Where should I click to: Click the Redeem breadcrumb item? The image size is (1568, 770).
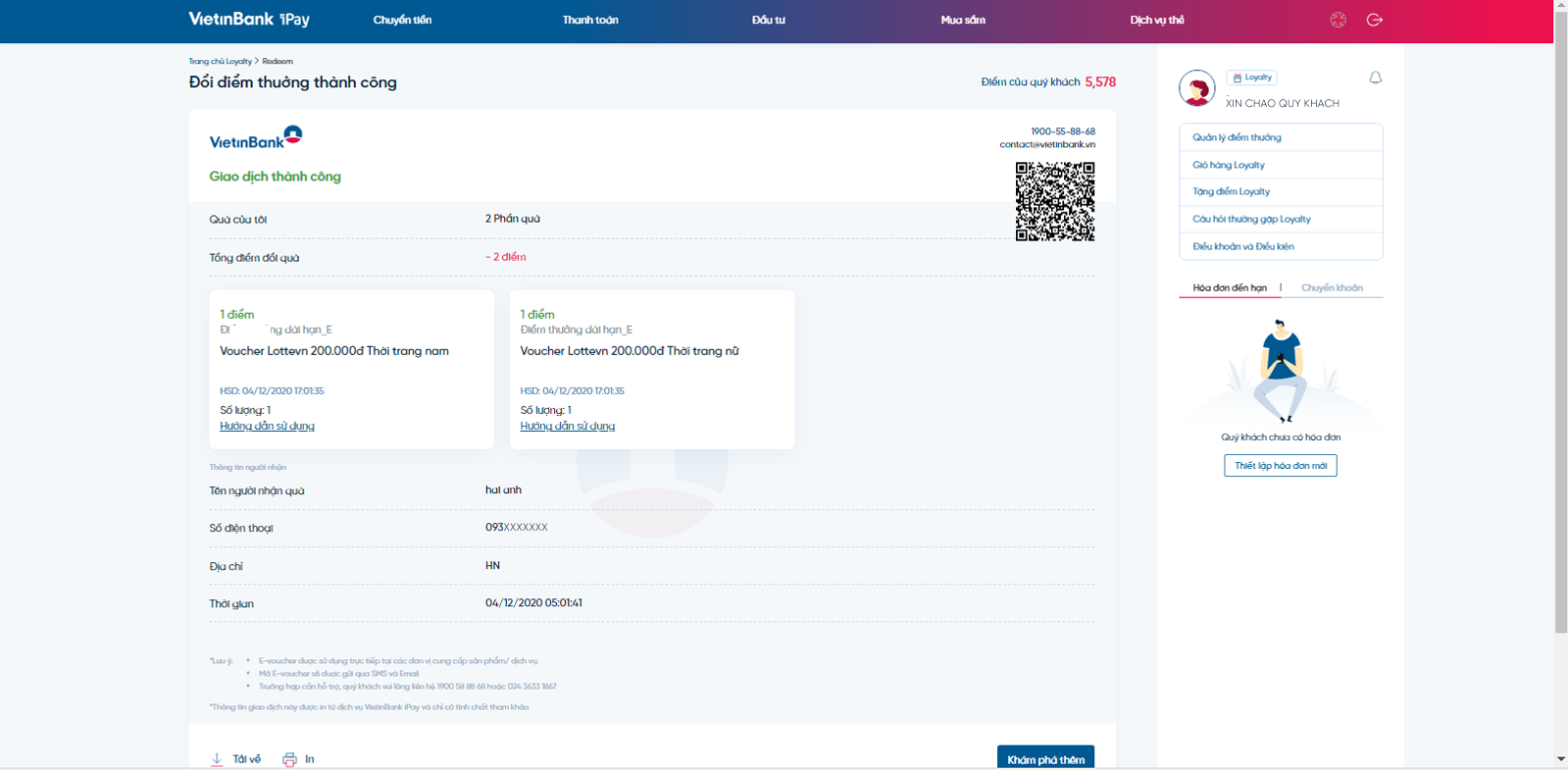tap(278, 61)
